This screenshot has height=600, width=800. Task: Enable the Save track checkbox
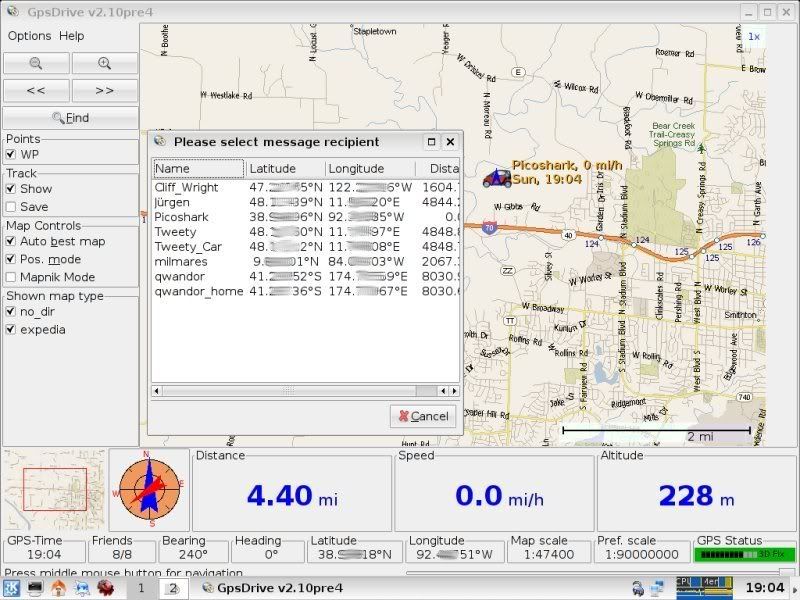coord(11,207)
